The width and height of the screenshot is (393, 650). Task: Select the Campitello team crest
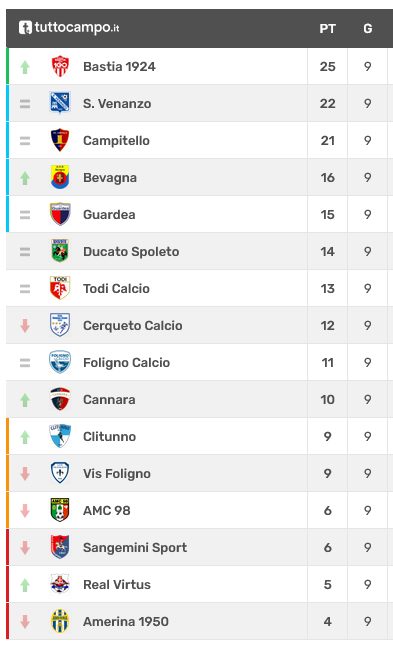(60, 140)
